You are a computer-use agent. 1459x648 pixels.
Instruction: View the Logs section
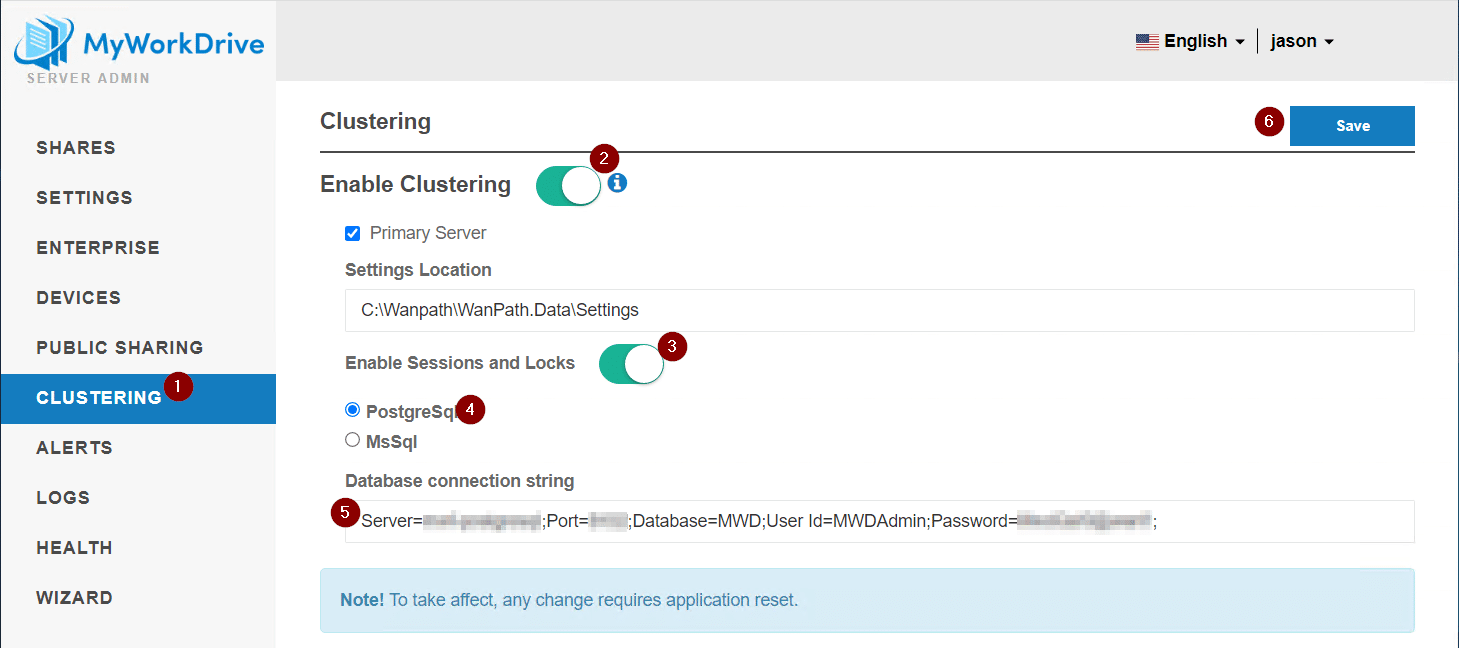(x=63, y=498)
